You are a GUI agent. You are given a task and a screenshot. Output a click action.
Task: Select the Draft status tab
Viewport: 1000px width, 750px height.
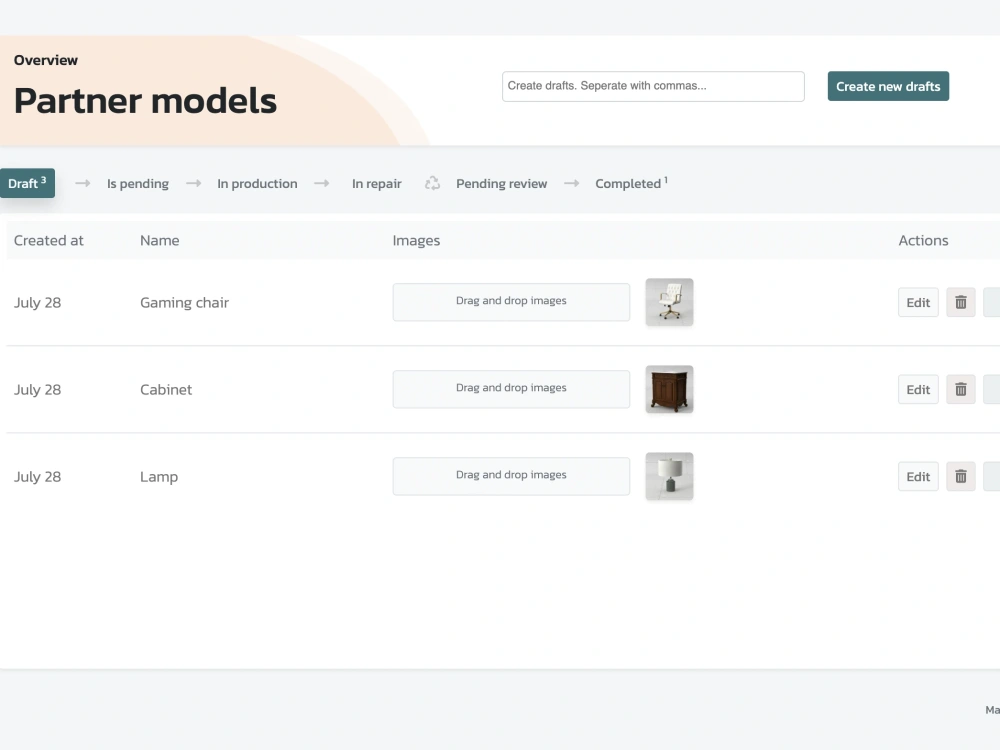(27, 183)
